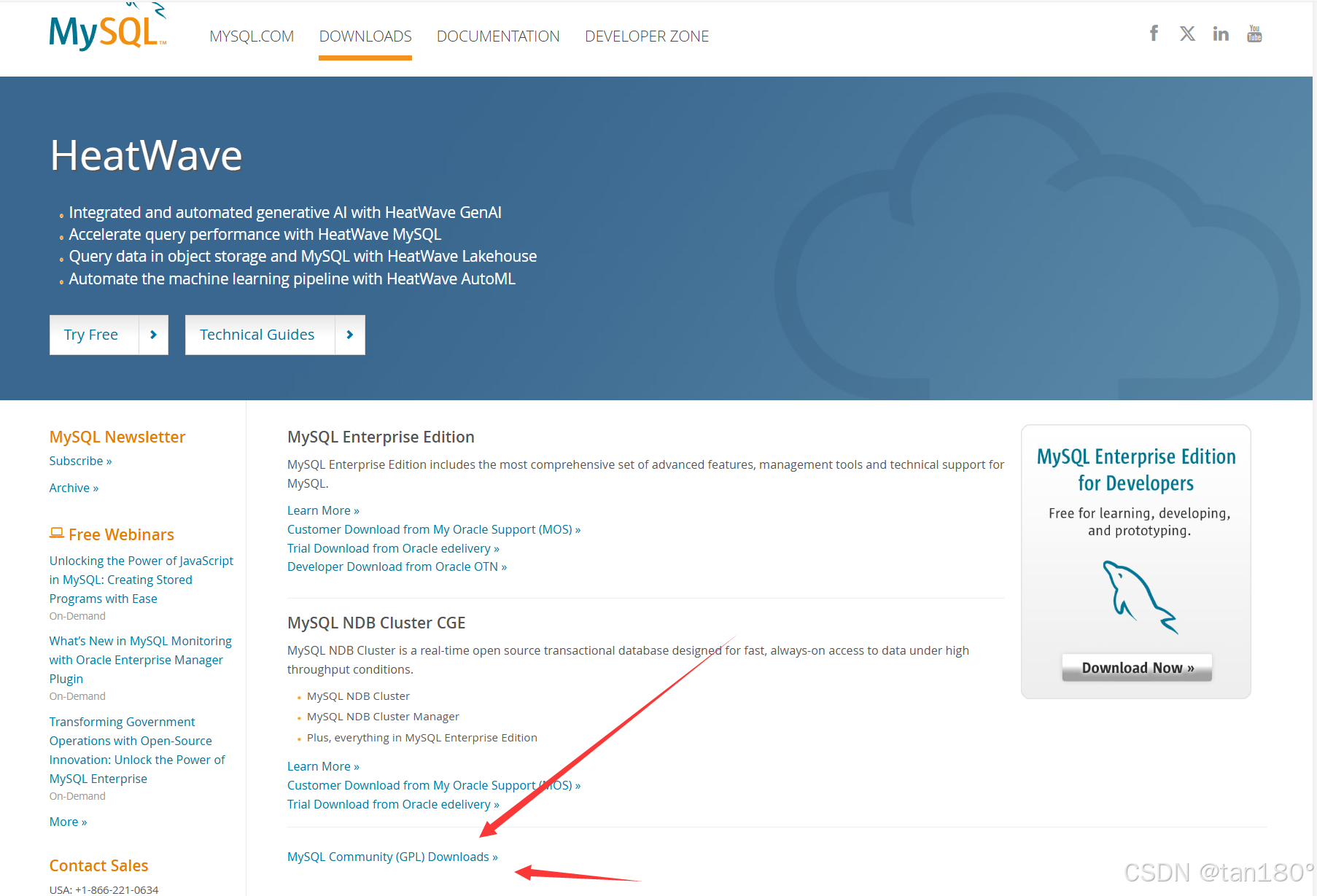1317x896 pixels.
Task: Open webinar What's New in MySQL Monitoring
Action: point(140,660)
